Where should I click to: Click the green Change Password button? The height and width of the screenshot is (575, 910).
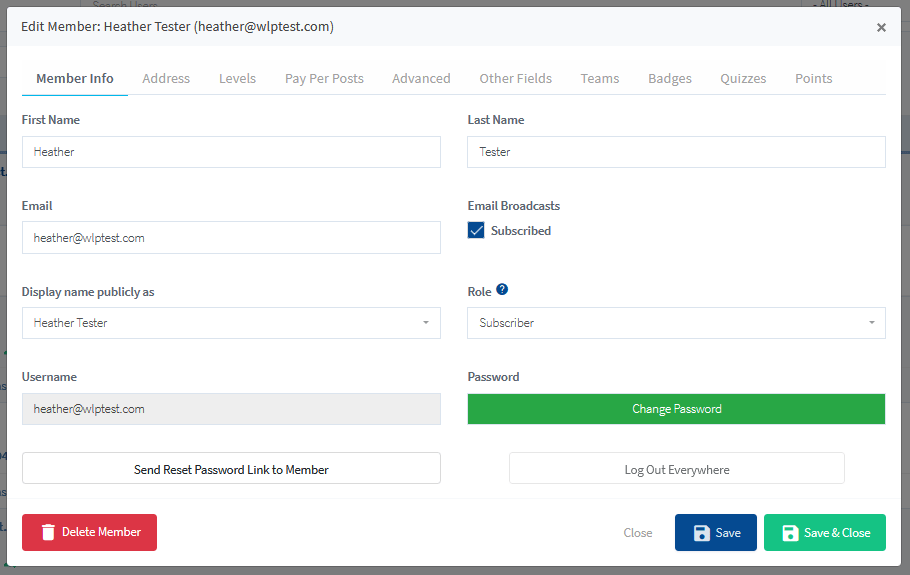[x=676, y=409]
